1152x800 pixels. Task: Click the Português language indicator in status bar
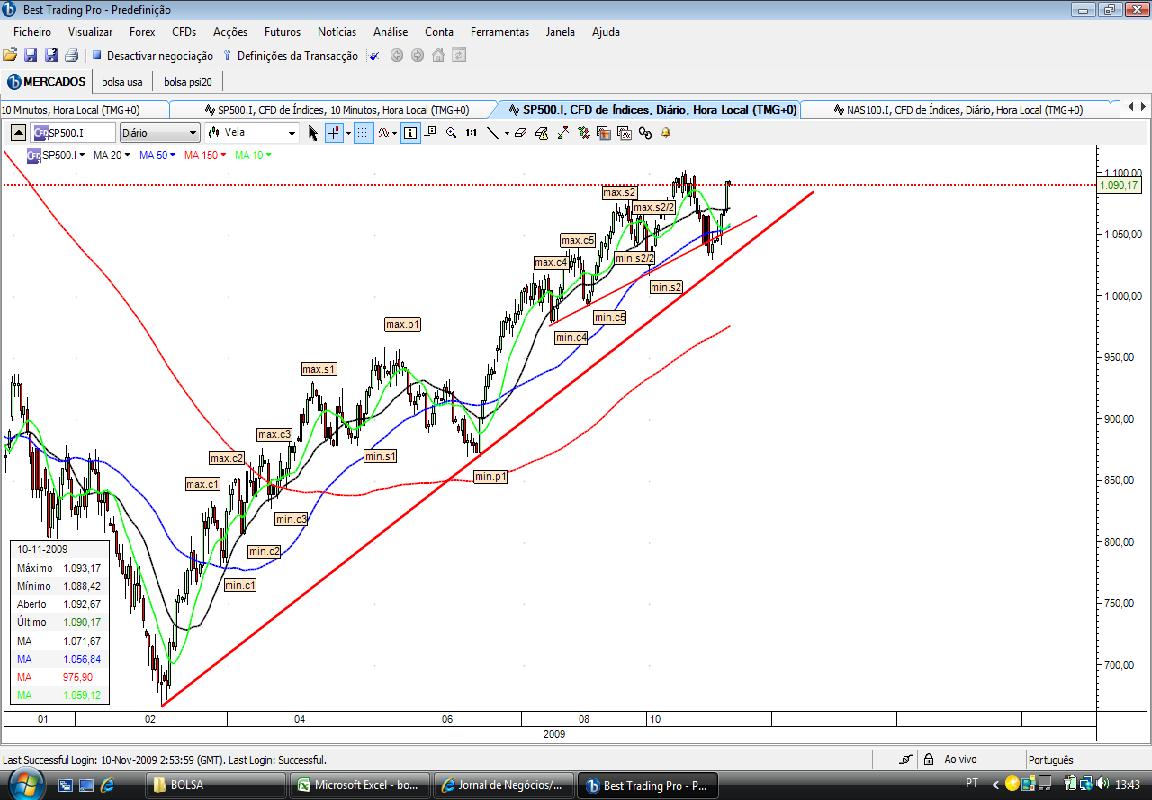click(1051, 760)
